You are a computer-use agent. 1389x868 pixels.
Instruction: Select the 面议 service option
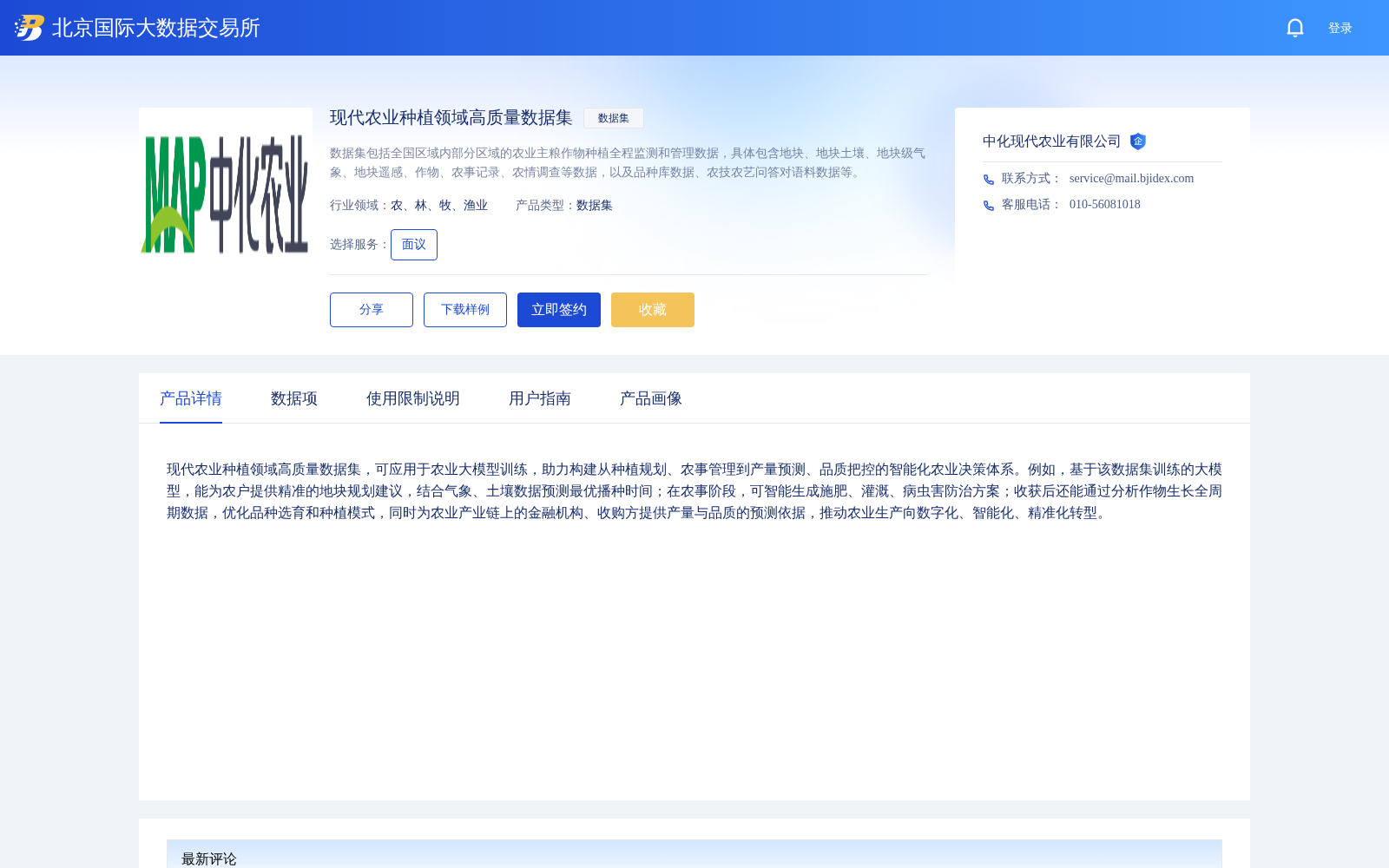pyautogui.click(x=414, y=245)
